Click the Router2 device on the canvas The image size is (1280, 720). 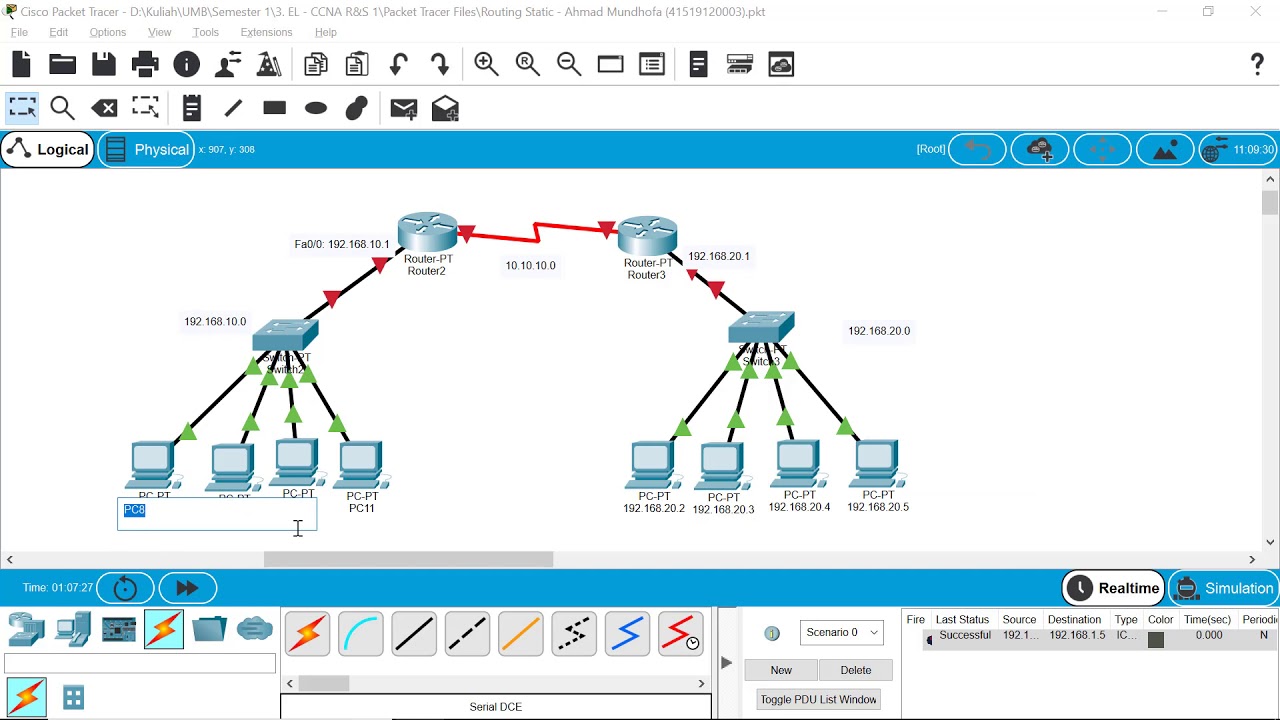coord(428,232)
